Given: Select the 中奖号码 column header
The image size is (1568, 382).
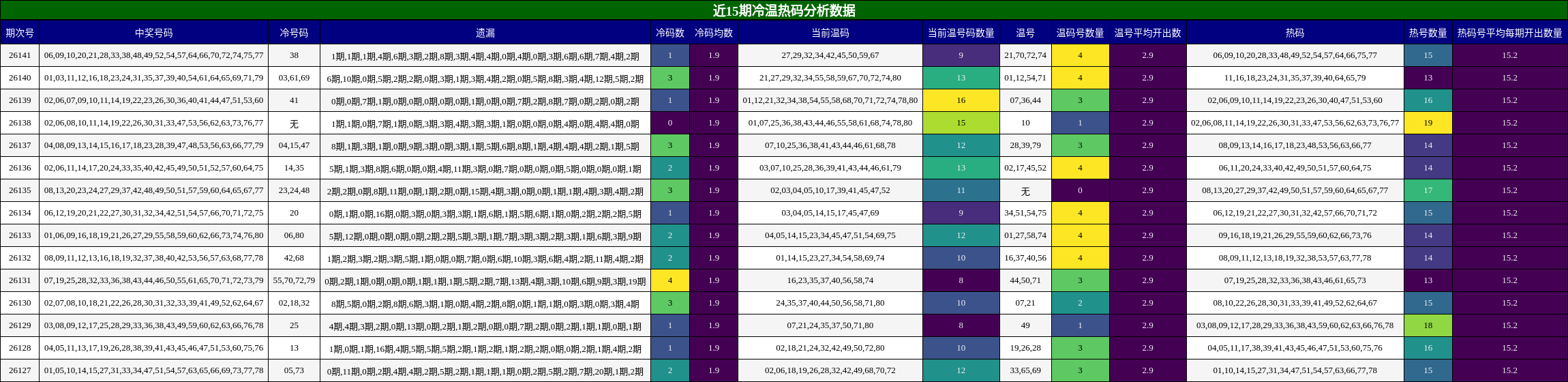Looking at the screenshot, I should [154, 33].
